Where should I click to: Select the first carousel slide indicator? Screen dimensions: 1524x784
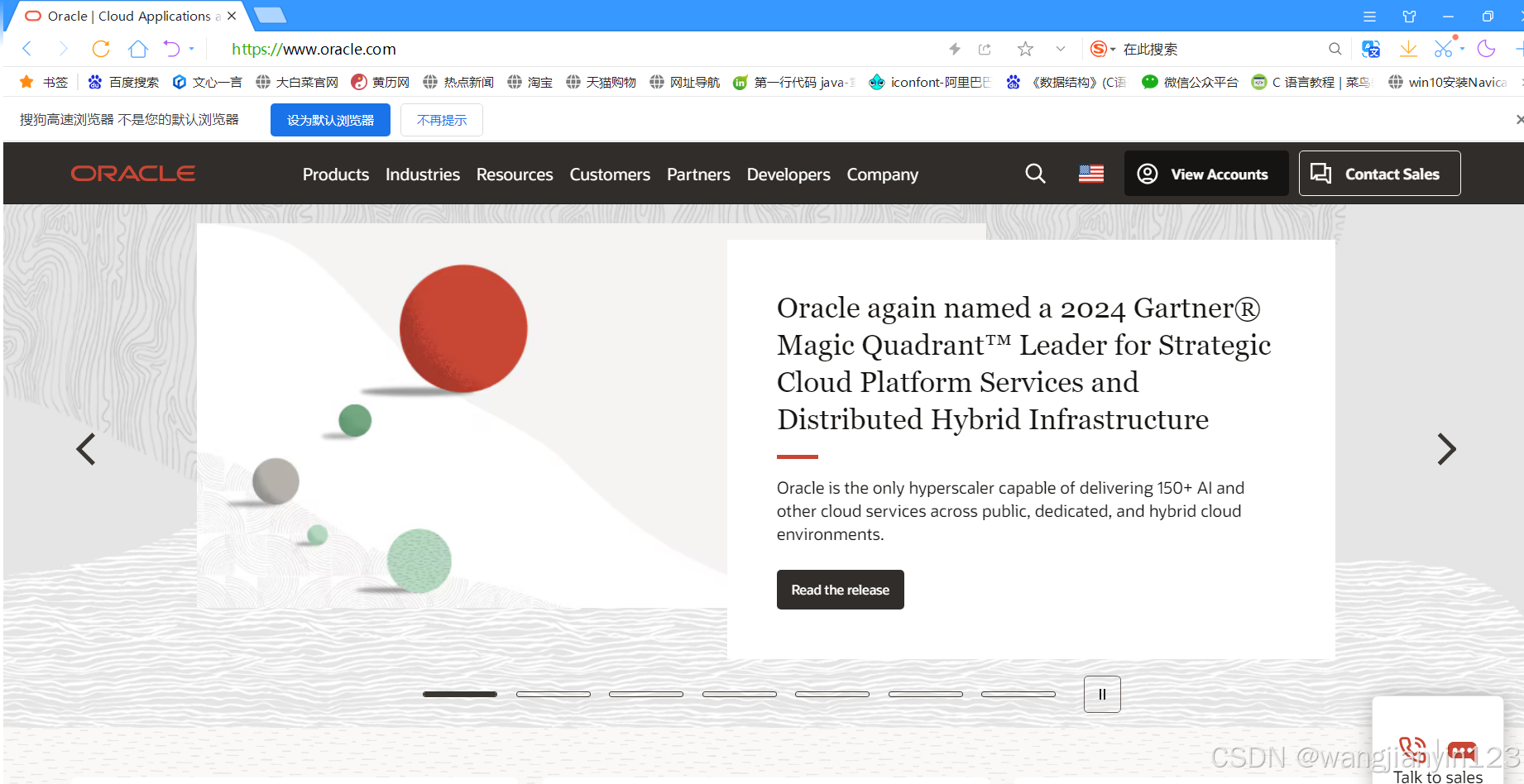tap(460, 694)
